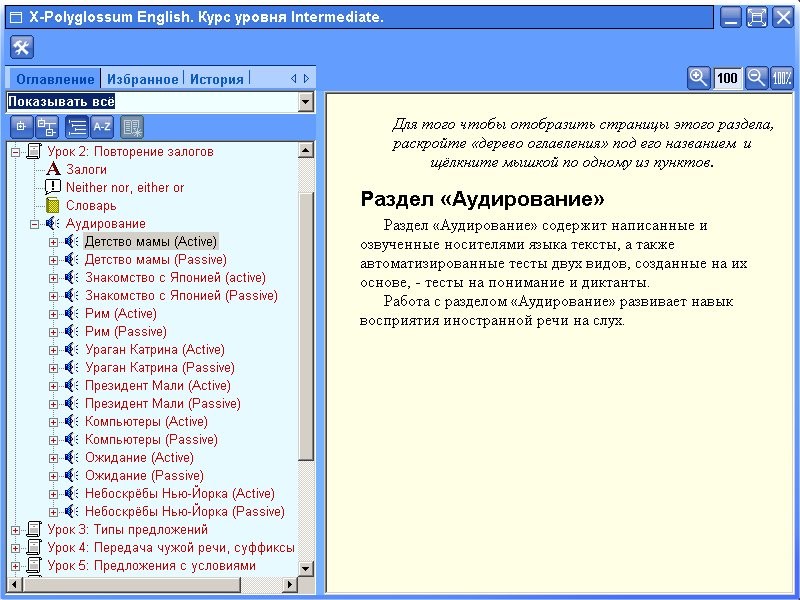
Task: Click the Аудирование speaker icon
Action: coord(52,223)
